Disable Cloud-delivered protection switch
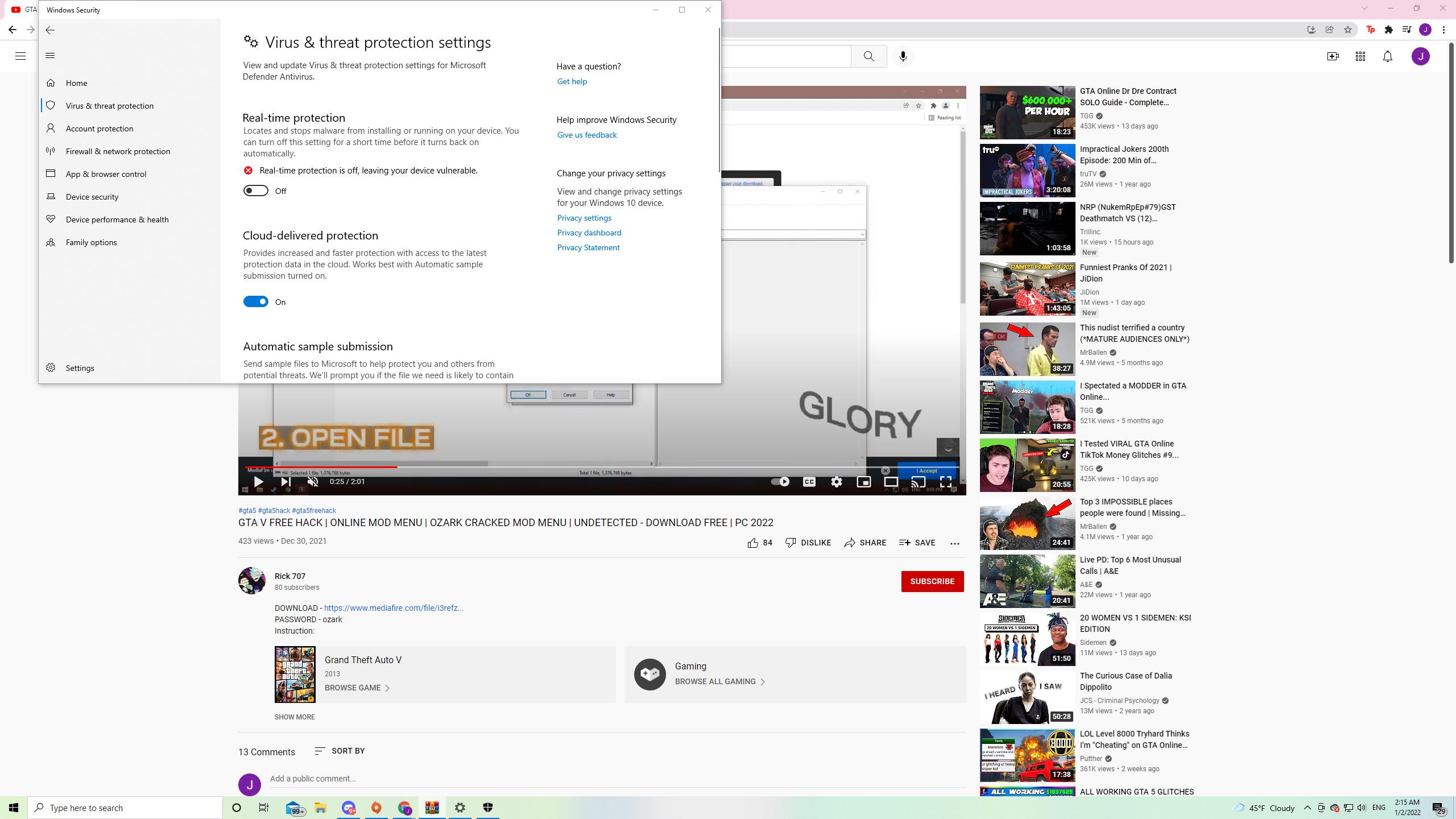This screenshot has height=819, width=1456. 255,301
